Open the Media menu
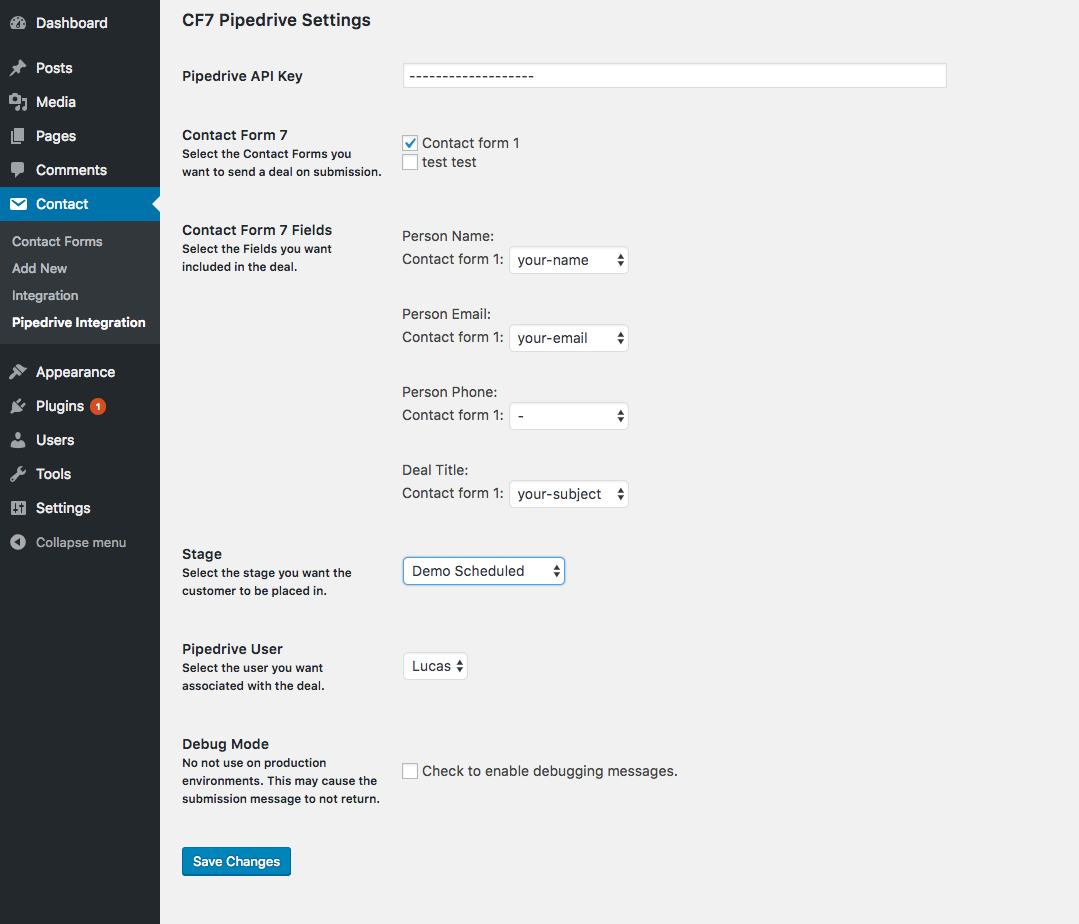The width and height of the screenshot is (1079, 924). (80, 102)
